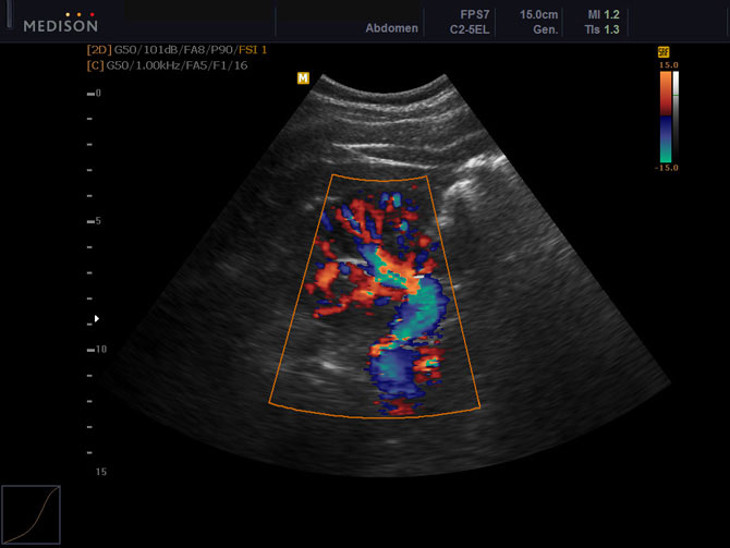Click the 15.0cm depth value
The image size is (730, 548).
539,15
